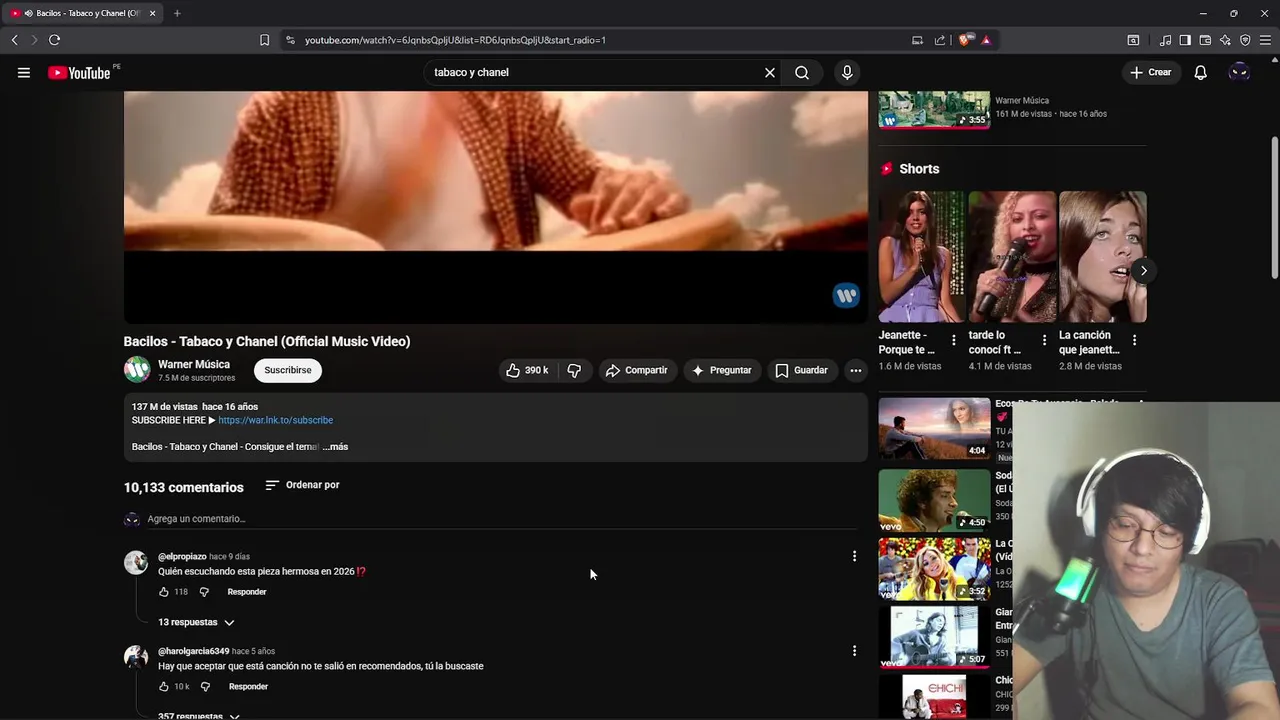Screen dimensions: 1280x720
Task: Dislike @harolgarcia6349's comment
Action: click(x=205, y=687)
